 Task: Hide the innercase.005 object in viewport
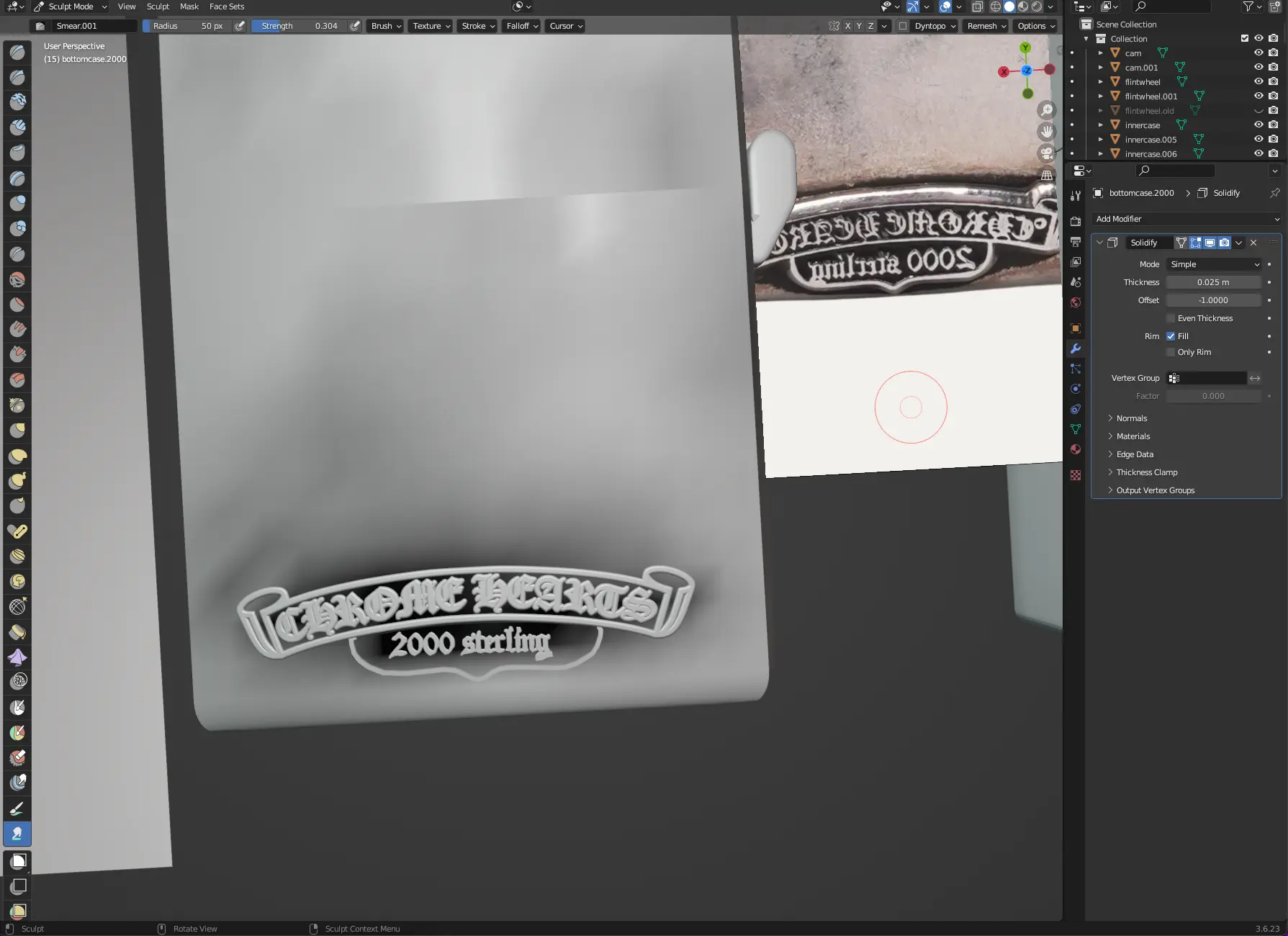tap(1258, 139)
